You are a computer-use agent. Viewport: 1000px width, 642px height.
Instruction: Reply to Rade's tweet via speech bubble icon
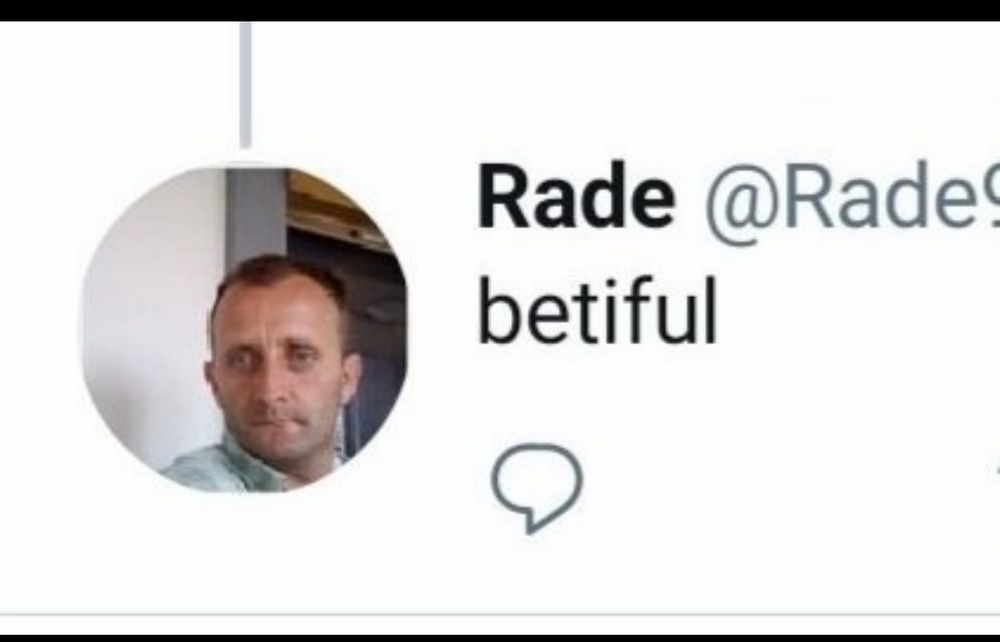(536, 488)
